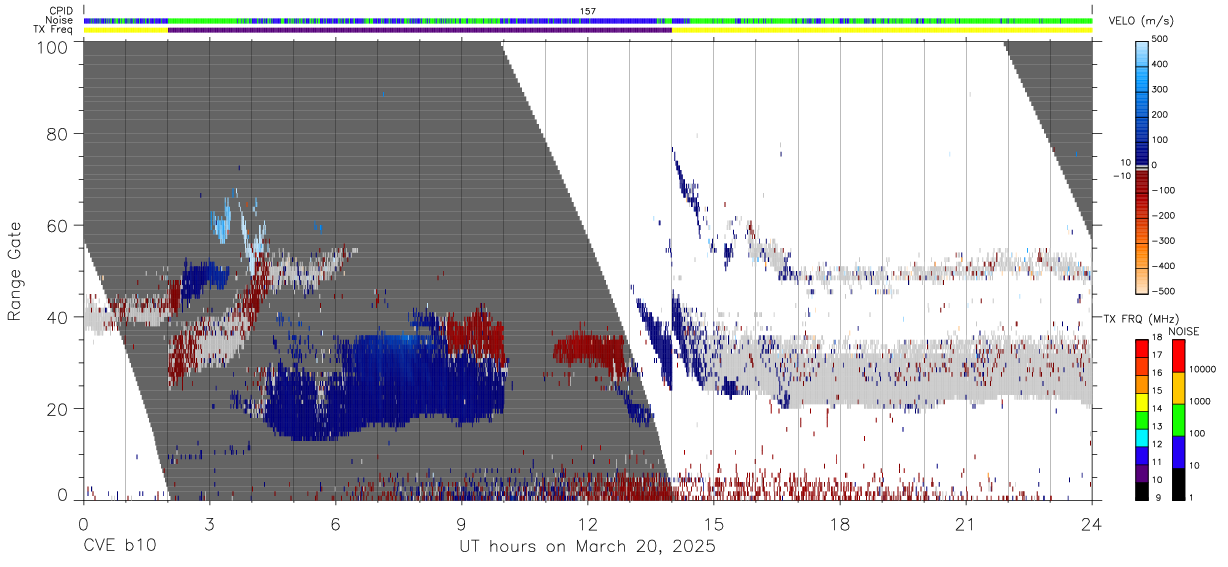Image resolution: width=1228 pixels, height=567 pixels.
Task: Click the TX Freq row label
Action: pyautogui.click(x=54, y=30)
